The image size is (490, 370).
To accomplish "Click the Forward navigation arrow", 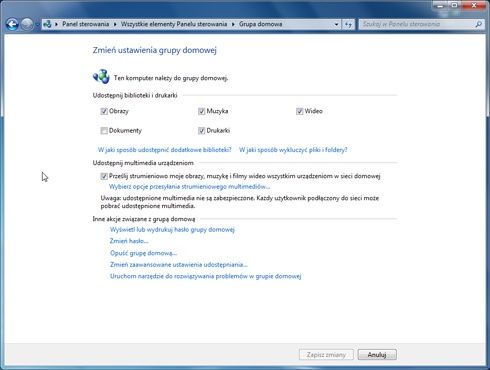I will tap(27, 24).
